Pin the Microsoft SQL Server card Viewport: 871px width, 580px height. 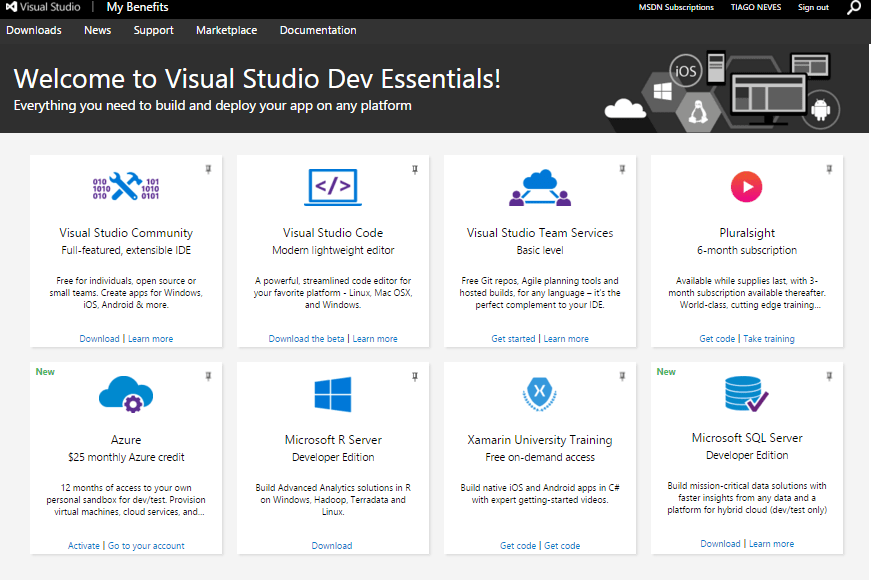pyautogui.click(x=829, y=376)
